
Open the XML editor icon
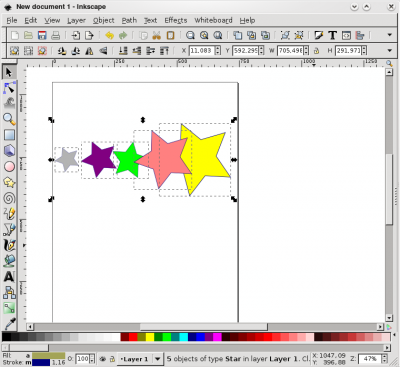[346, 35]
